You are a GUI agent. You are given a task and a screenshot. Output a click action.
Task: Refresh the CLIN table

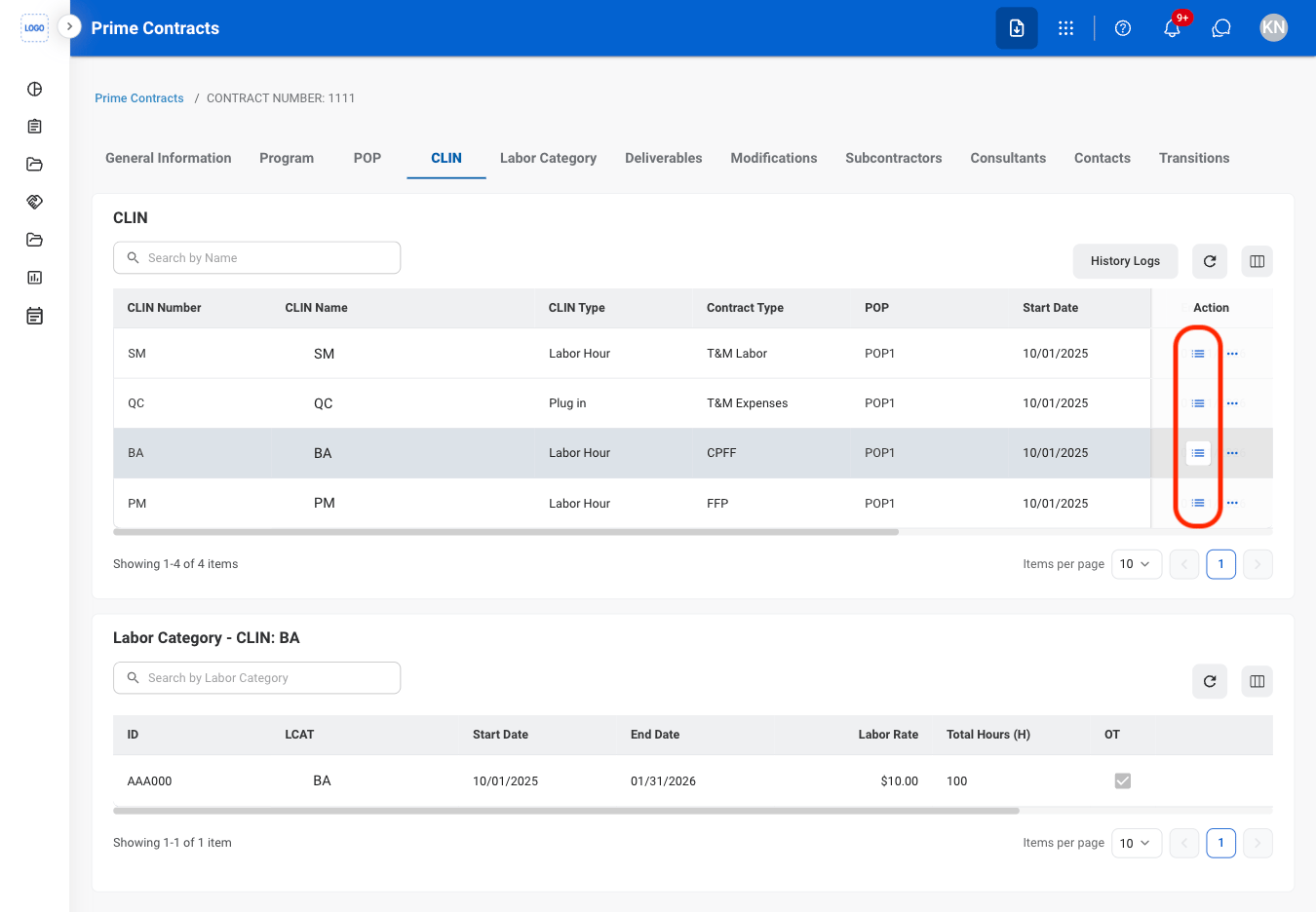[1210, 261]
